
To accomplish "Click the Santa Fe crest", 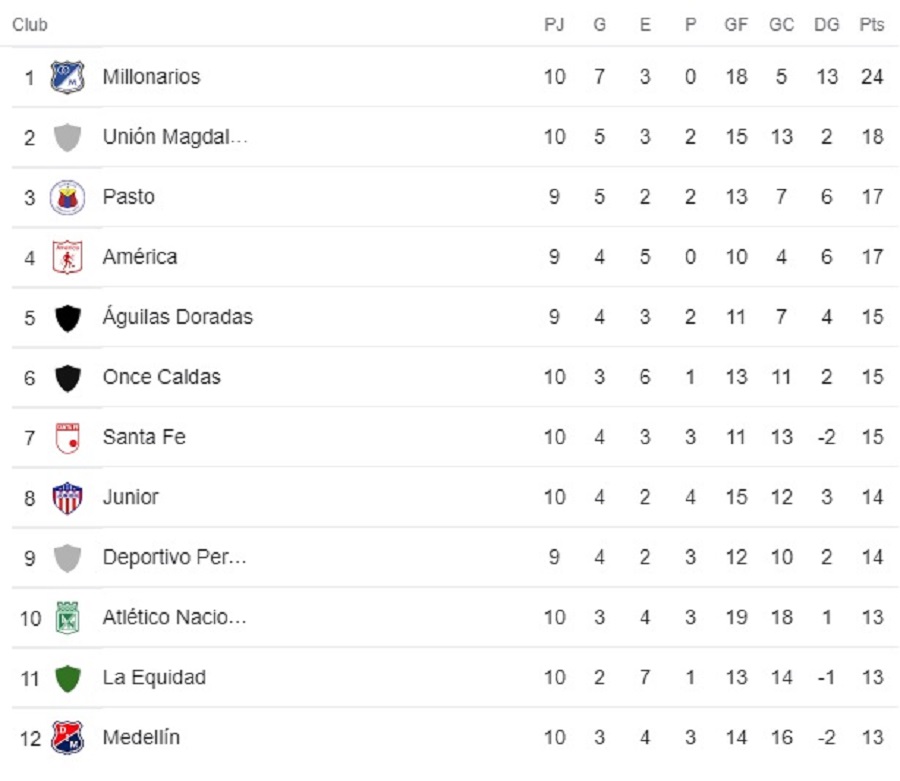I will (x=67, y=438).
